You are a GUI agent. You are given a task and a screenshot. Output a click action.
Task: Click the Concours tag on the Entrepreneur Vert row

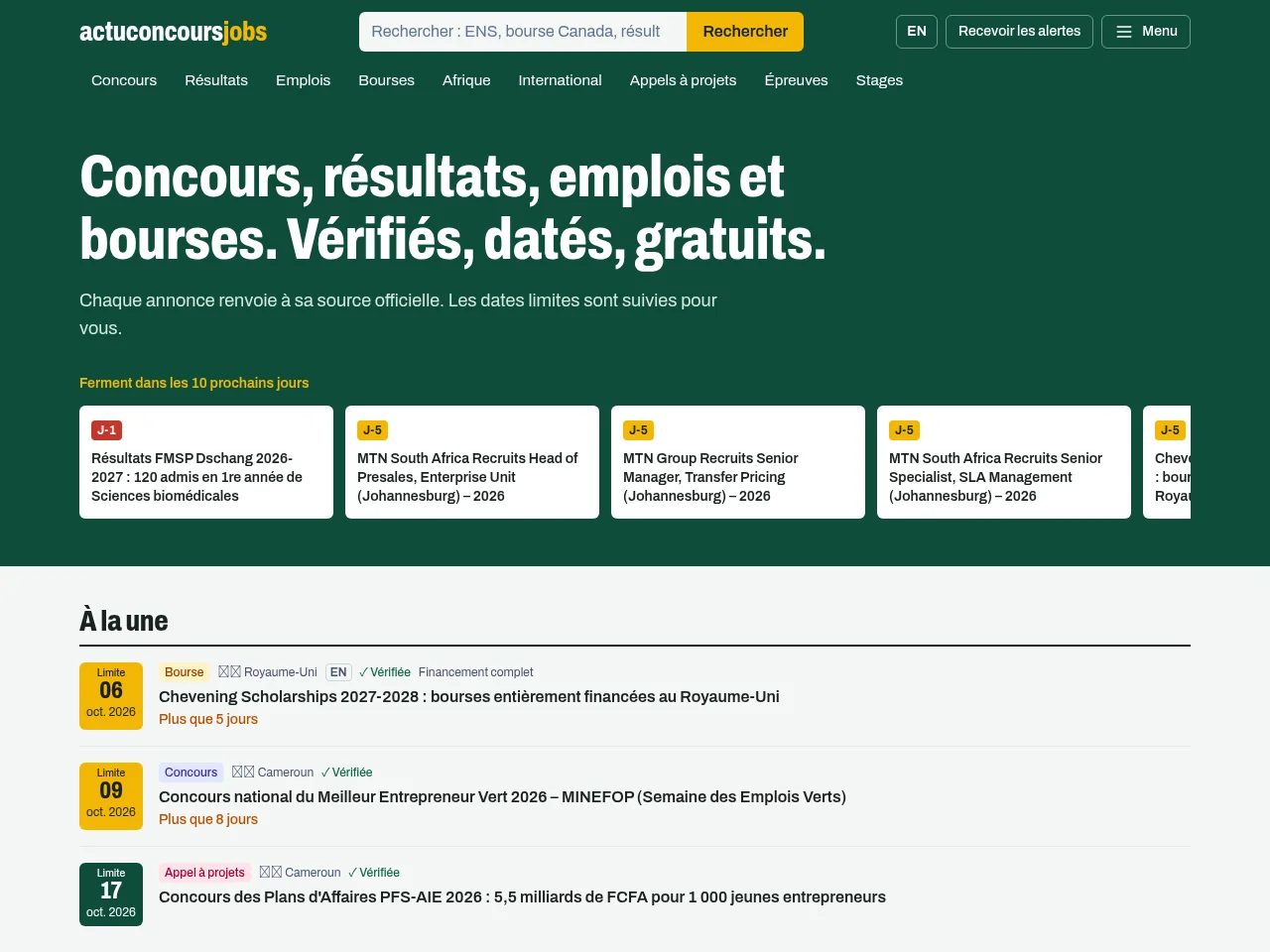point(190,773)
